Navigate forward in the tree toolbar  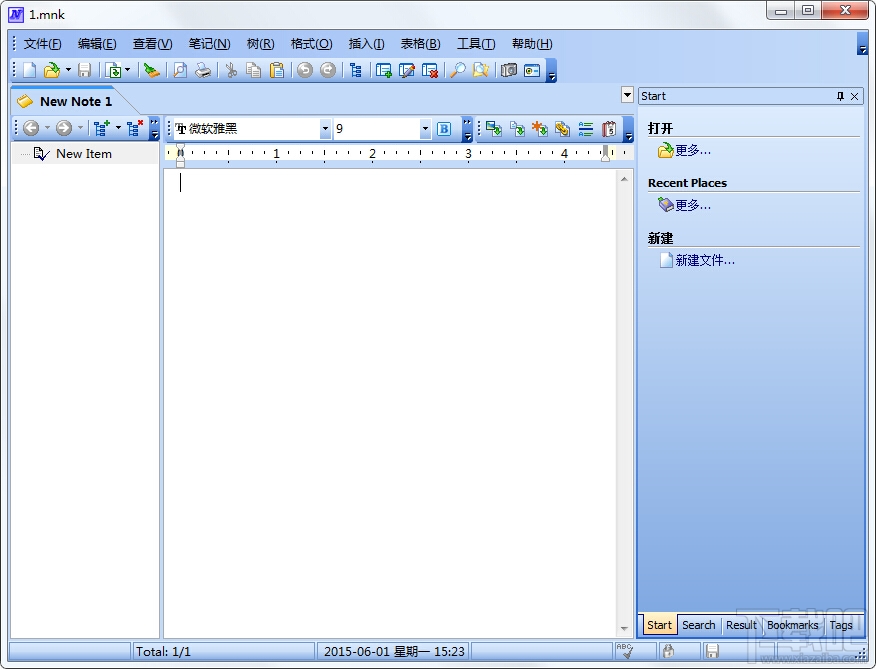(64, 129)
